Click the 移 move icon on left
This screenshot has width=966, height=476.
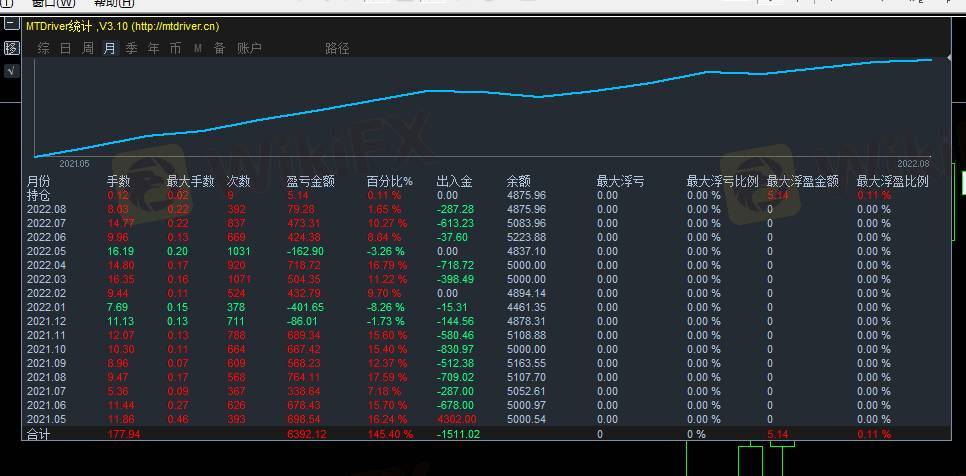[11, 48]
